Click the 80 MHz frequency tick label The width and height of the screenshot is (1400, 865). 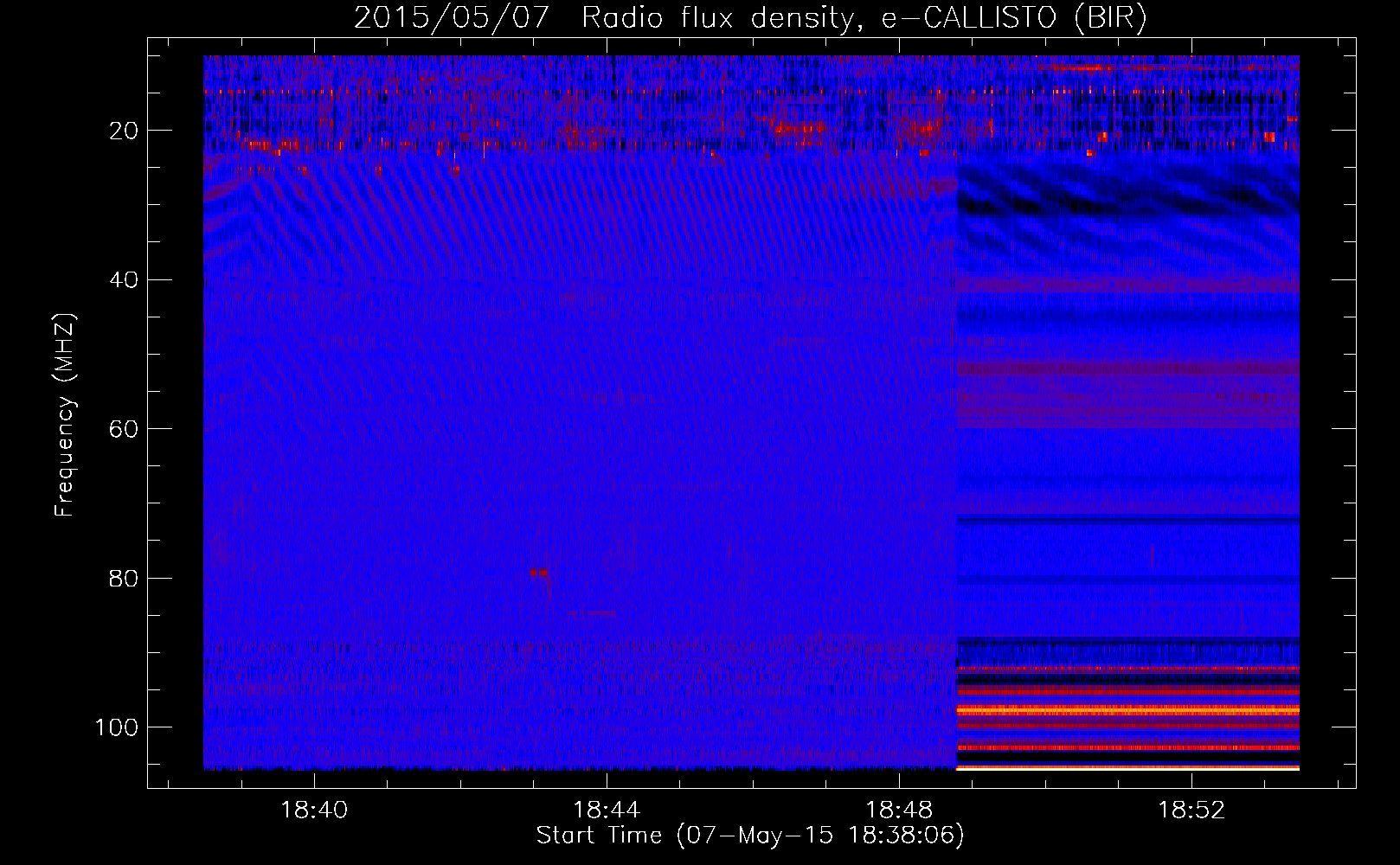tap(124, 578)
